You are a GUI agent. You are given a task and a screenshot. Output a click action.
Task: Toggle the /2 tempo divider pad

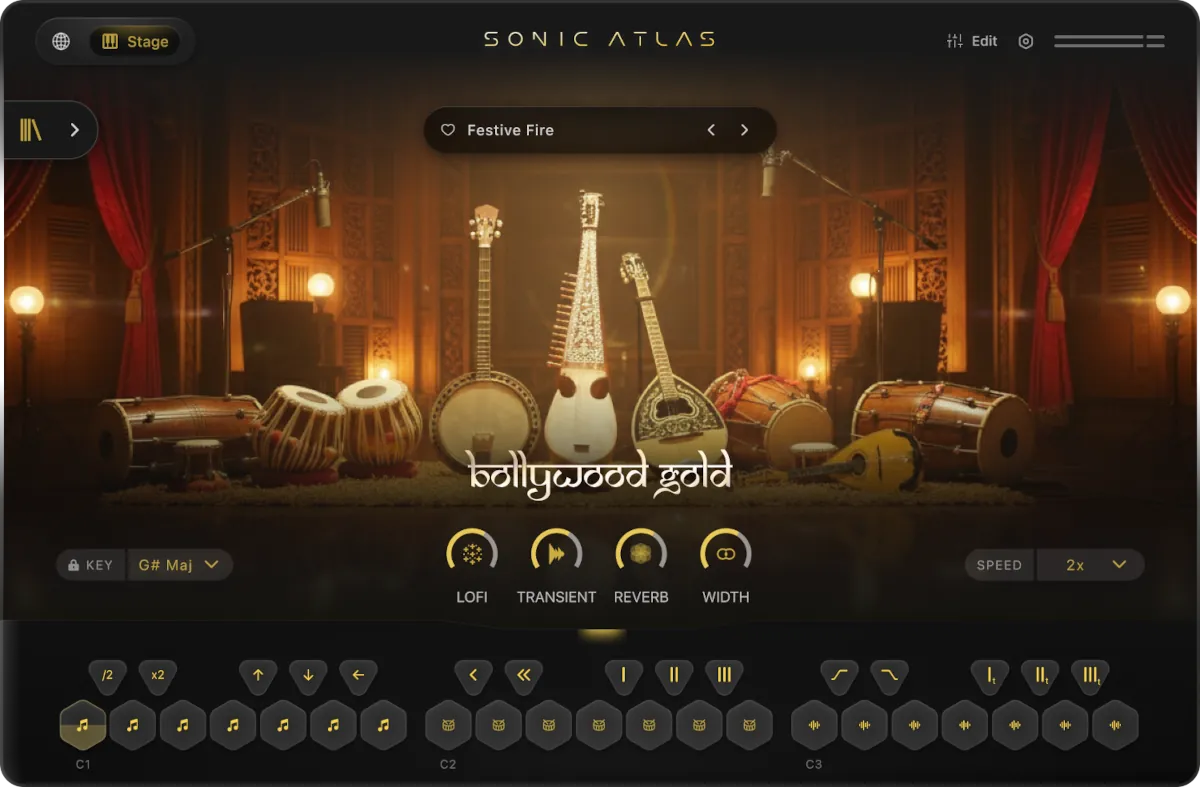pyautogui.click(x=107, y=676)
